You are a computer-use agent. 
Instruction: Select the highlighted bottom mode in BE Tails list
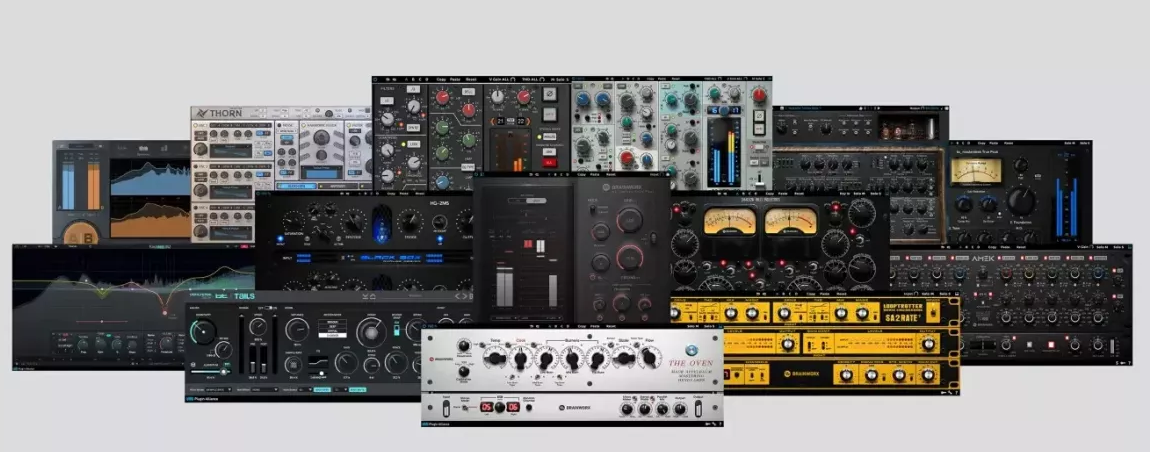coord(332,335)
